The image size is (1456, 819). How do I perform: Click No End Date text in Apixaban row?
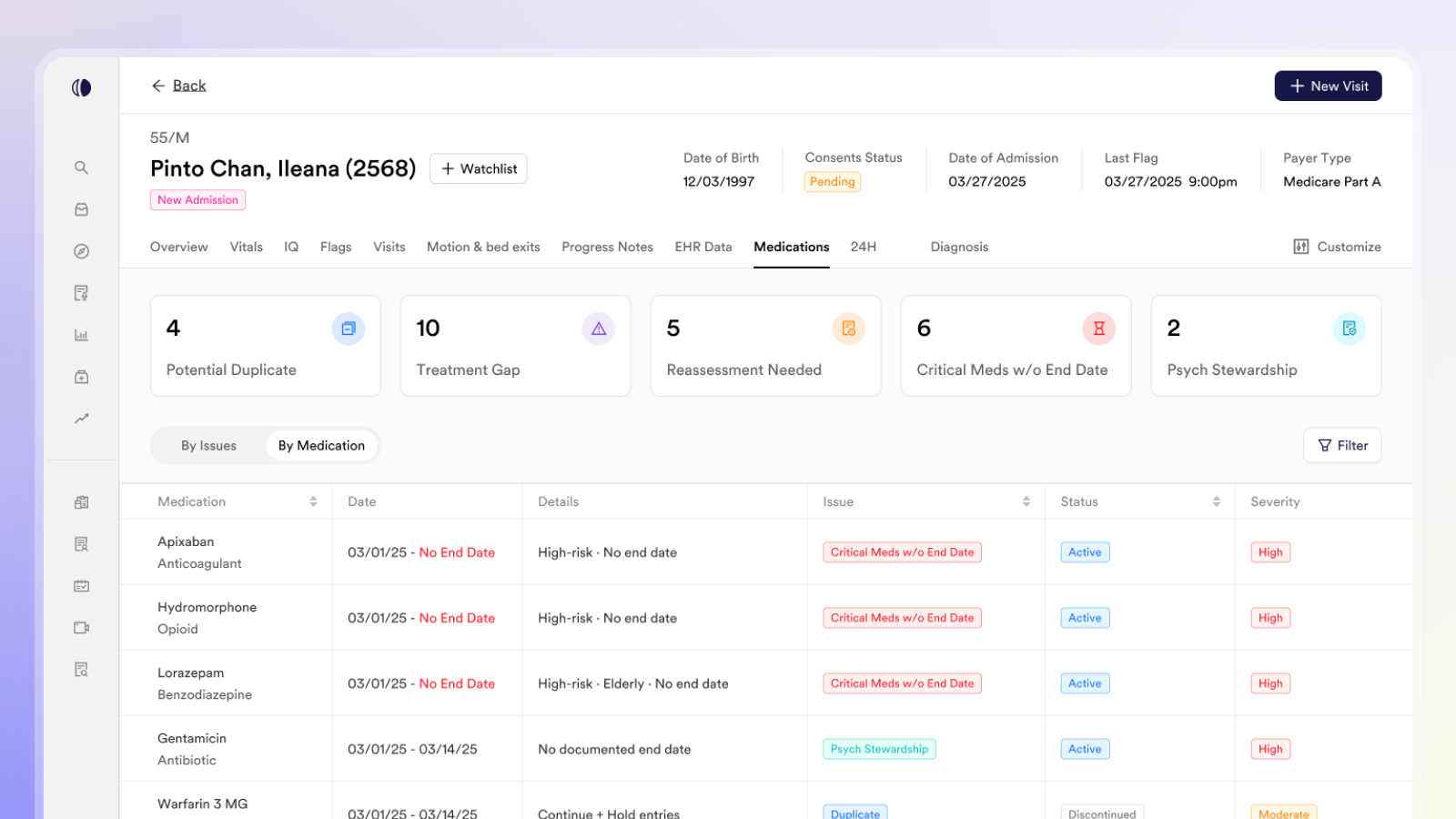[x=457, y=552]
